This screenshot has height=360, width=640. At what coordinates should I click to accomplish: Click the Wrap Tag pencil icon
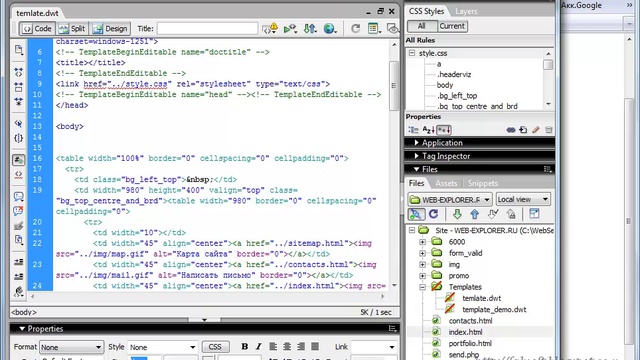pos(18,226)
